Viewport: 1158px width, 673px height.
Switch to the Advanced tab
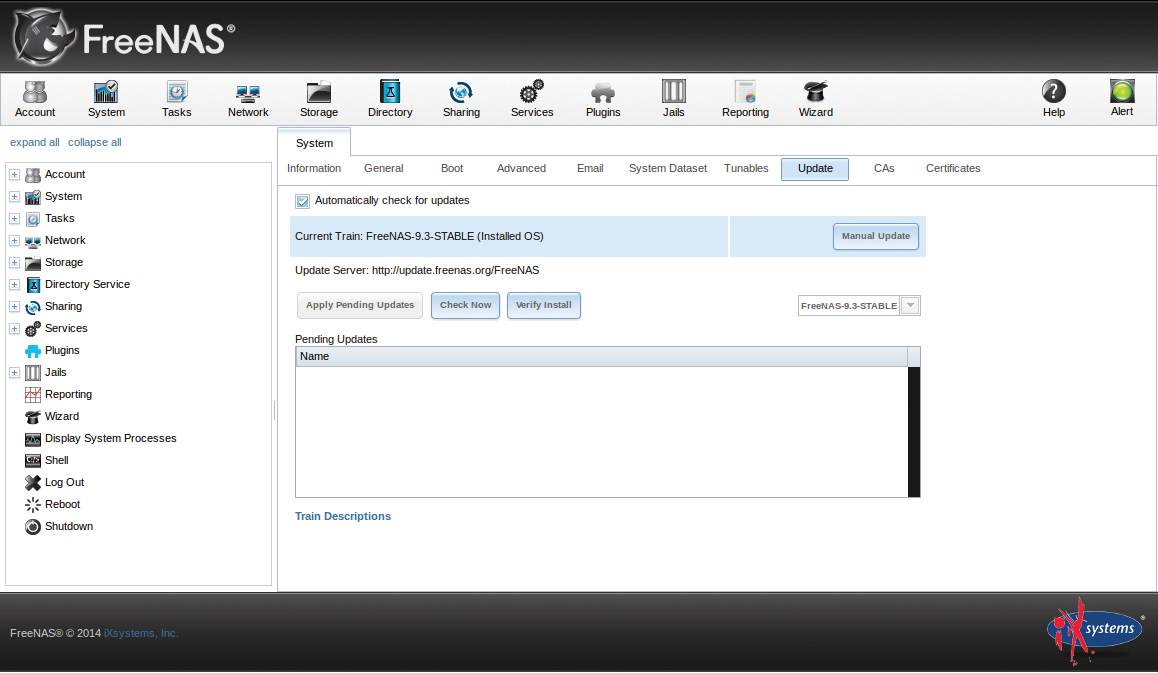521,168
